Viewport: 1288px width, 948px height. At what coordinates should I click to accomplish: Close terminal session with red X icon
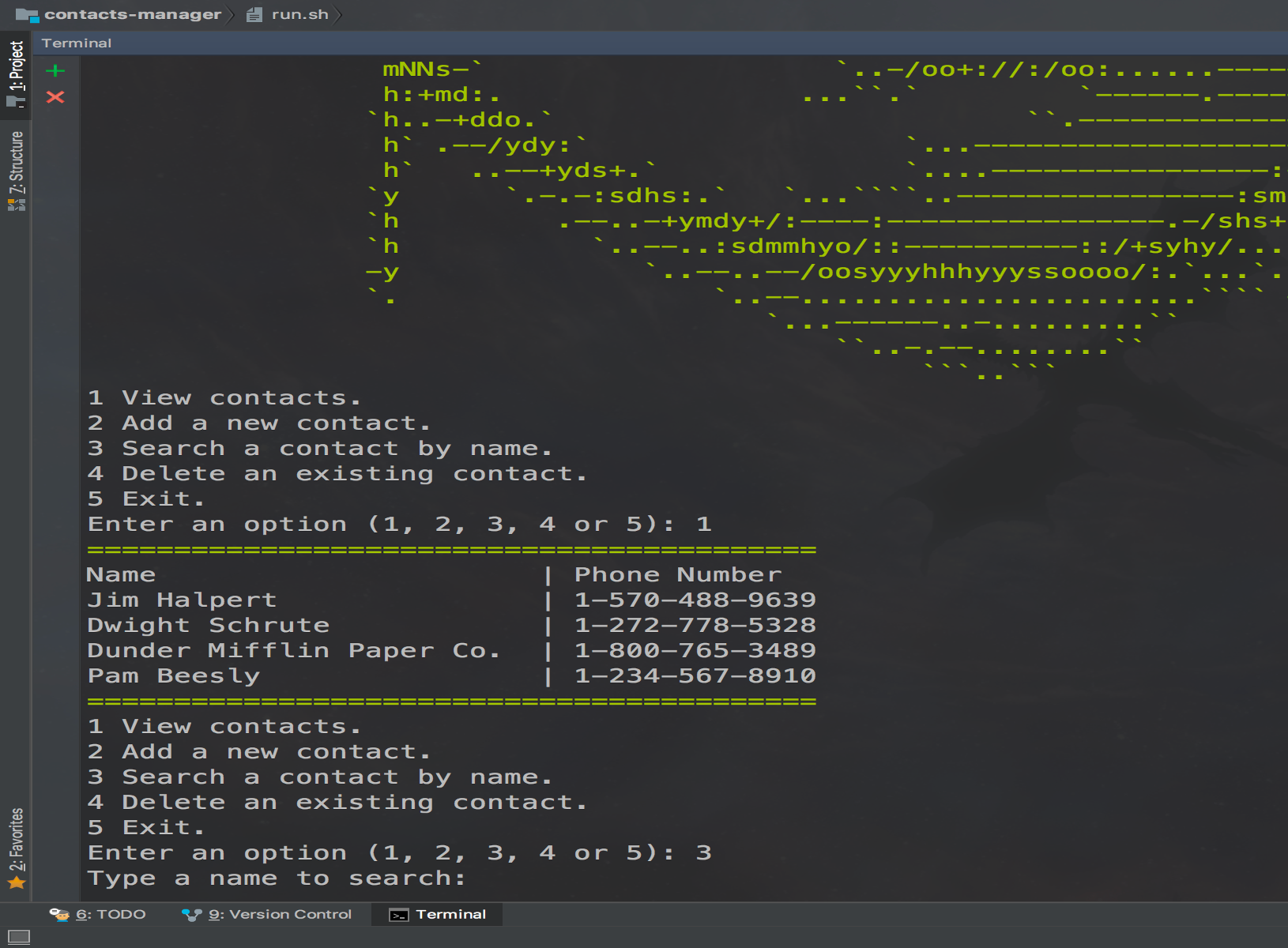55,97
